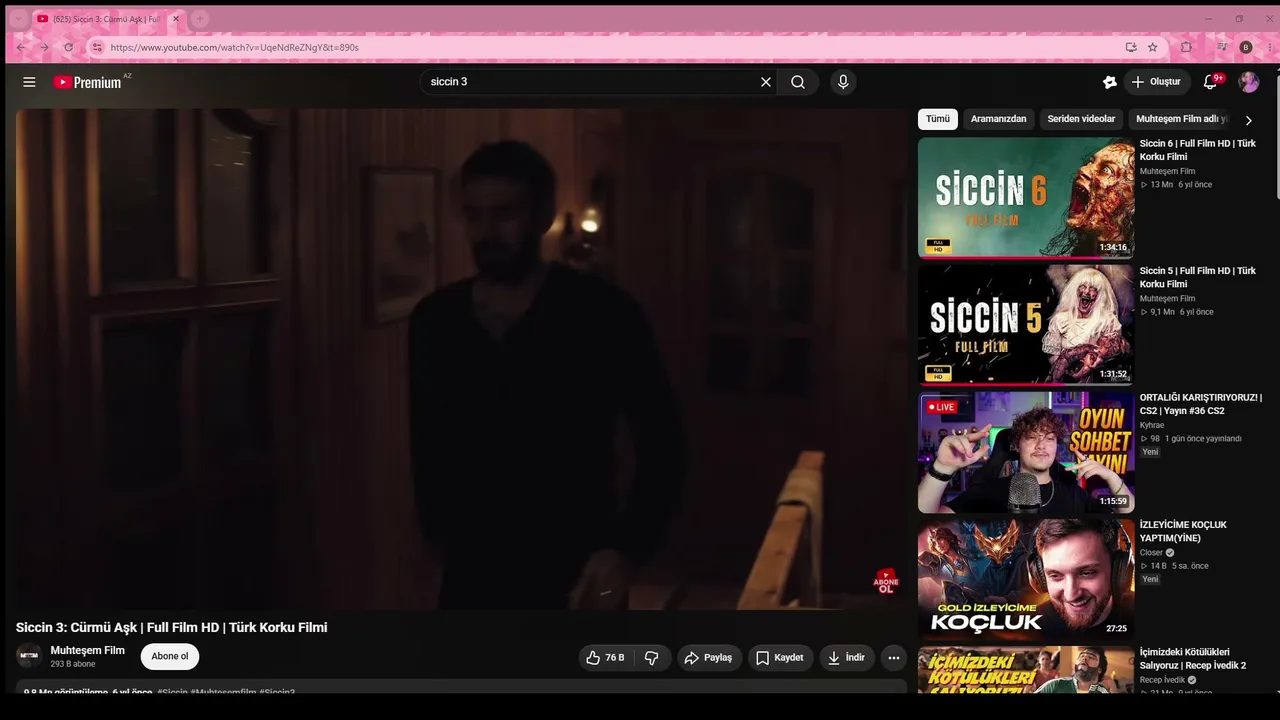Open the Muhteşem Film channel name link
The height and width of the screenshot is (720, 1280).
(88, 650)
